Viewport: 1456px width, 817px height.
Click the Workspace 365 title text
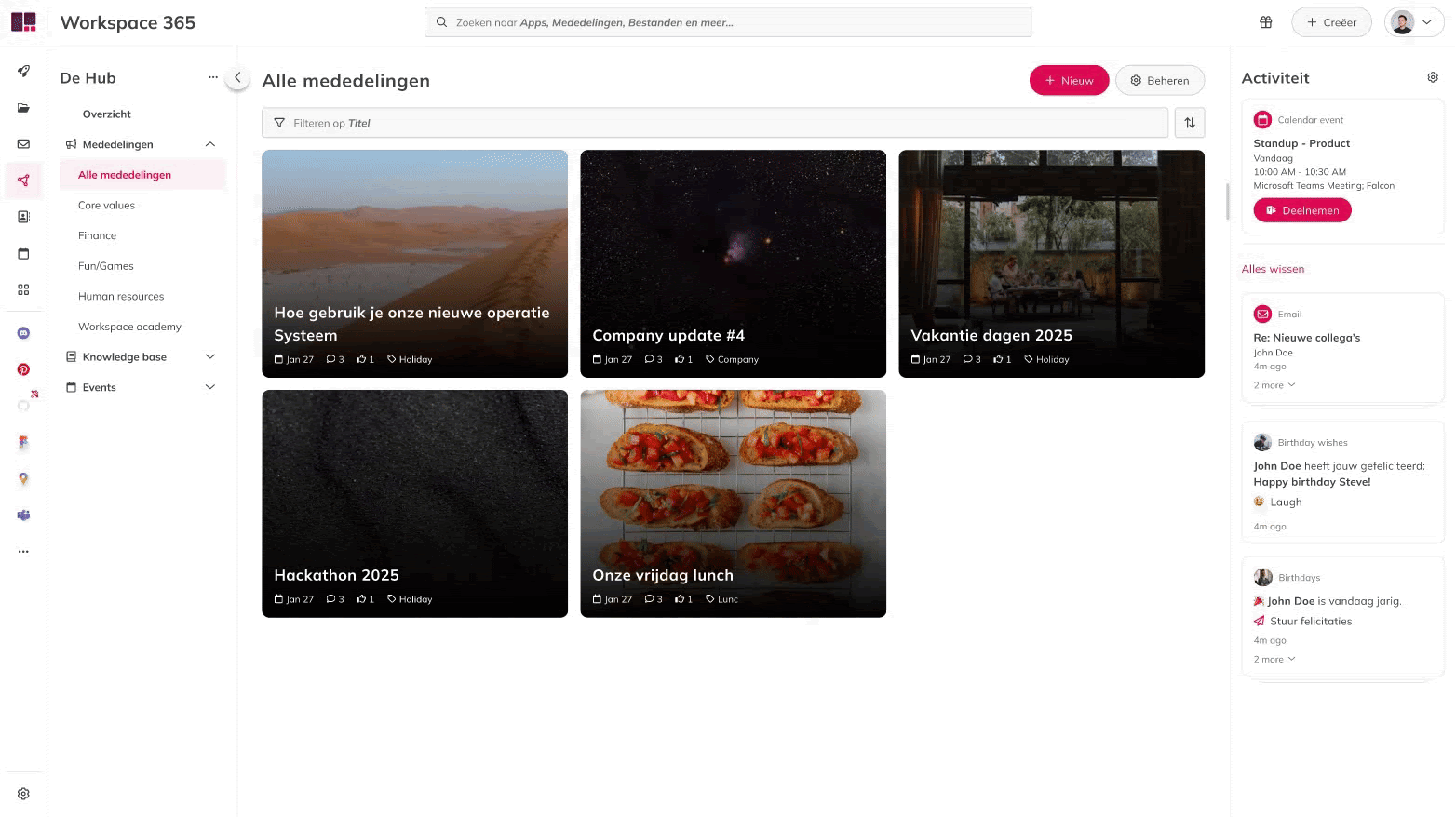point(128,22)
